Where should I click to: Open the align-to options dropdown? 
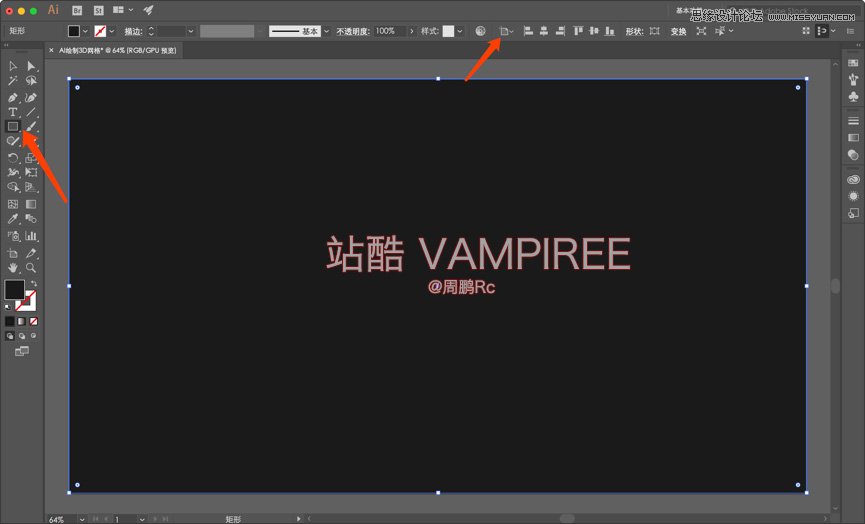pyautogui.click(x=506, y=31)
